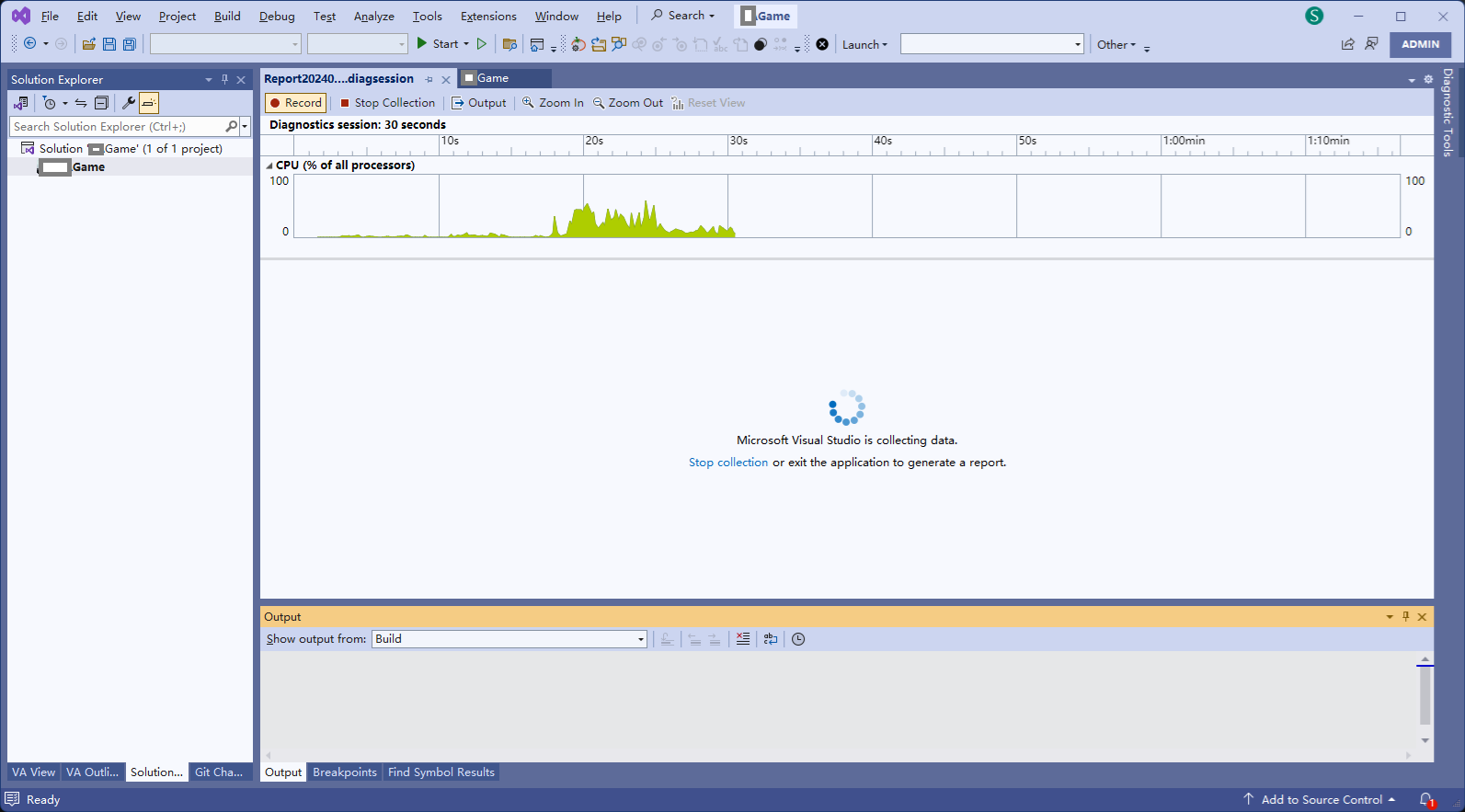1465x812 pixels.
Task: Click the Find in Files icon
Action: click(509, 44)
